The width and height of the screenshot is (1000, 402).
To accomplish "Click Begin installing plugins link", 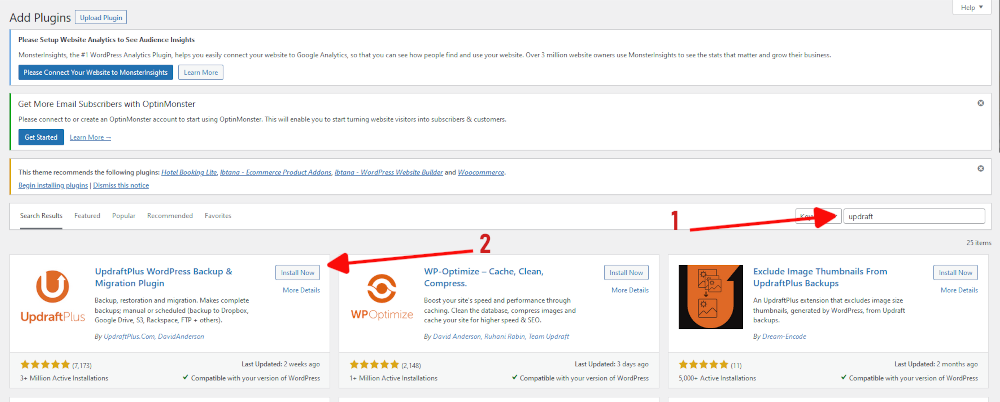I will [x=53, y=185].
